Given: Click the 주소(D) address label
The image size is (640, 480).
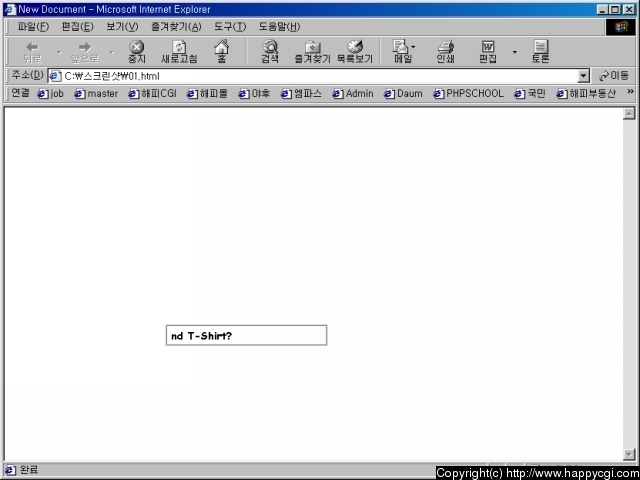Looking at the screenshot, I should pyautogui.click(x=27, y=75).
